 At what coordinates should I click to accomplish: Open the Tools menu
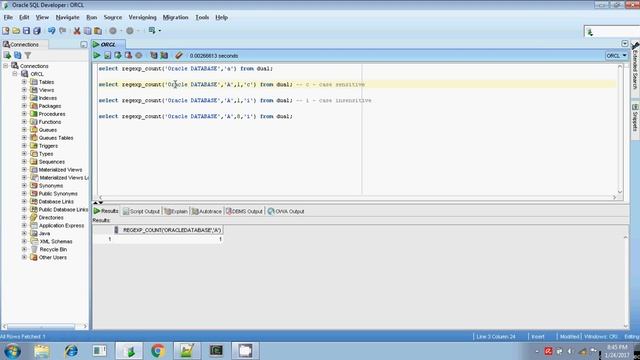point(202,18)
